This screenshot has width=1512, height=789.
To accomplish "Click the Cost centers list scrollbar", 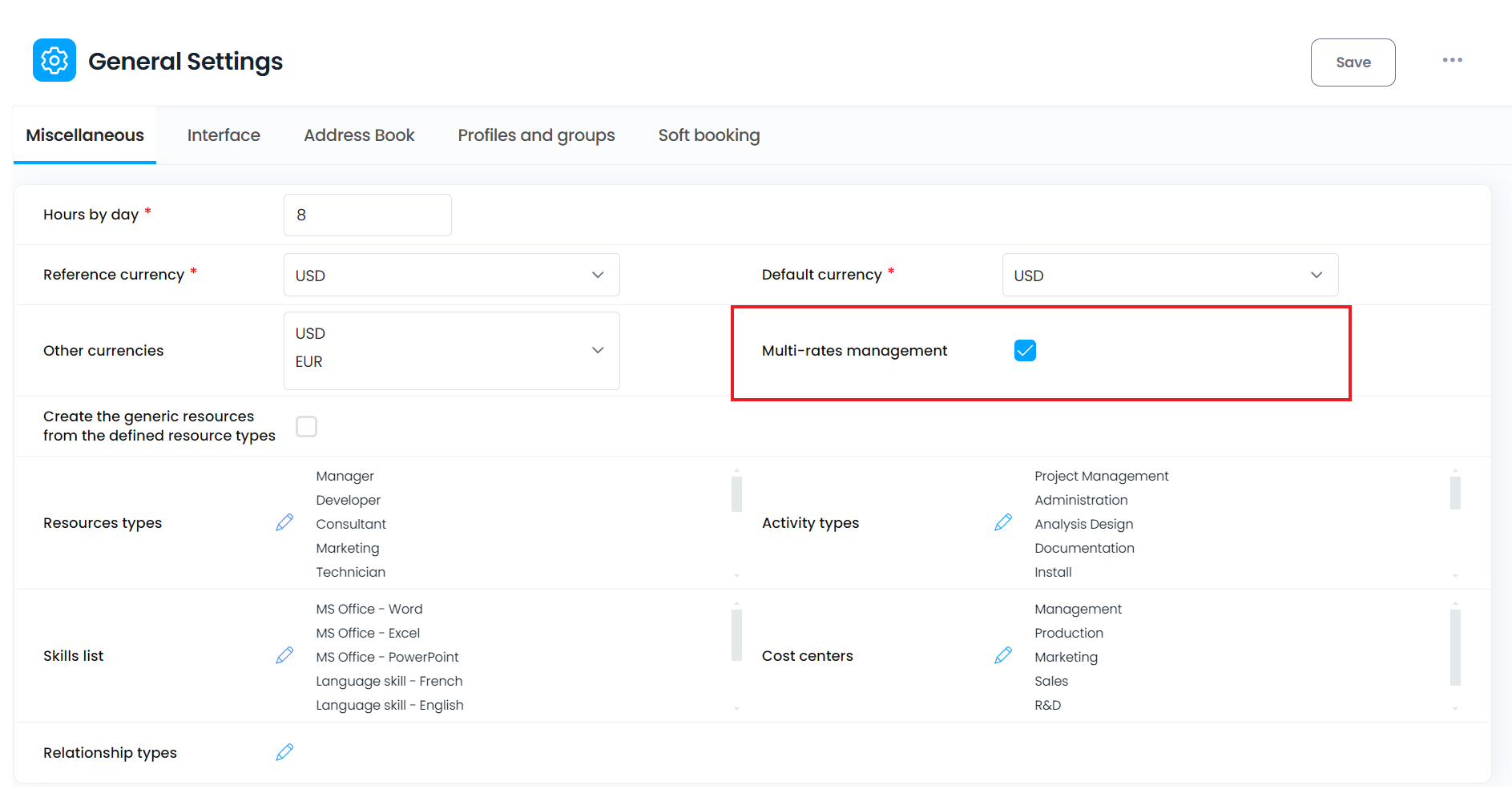I will [1455, 647].
